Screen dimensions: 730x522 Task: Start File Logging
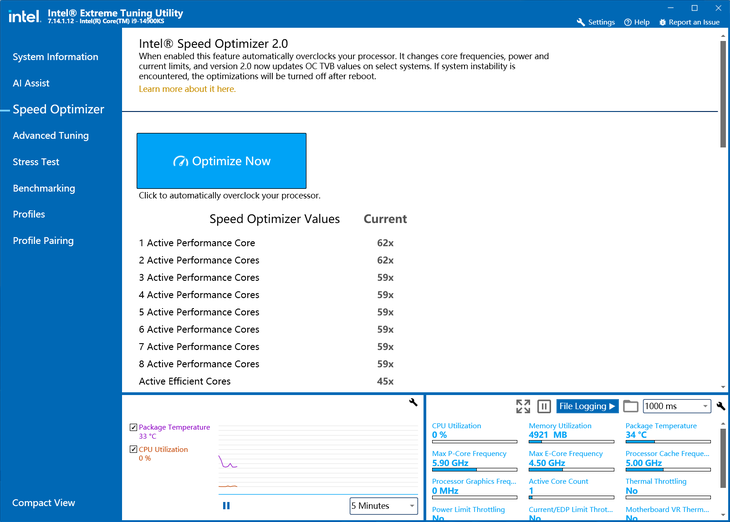click(x=587, y=406)
